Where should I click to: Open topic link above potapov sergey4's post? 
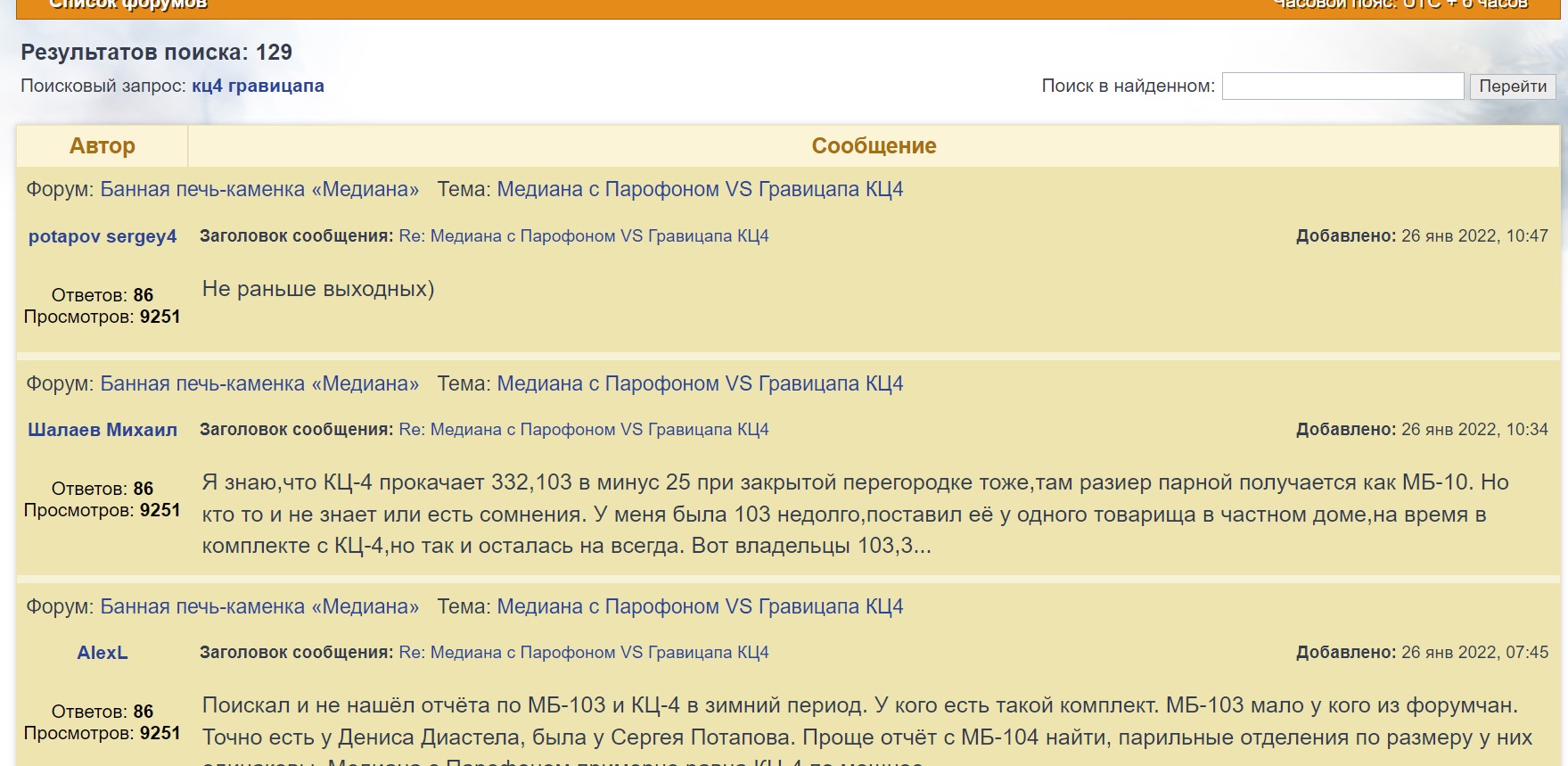700,189
